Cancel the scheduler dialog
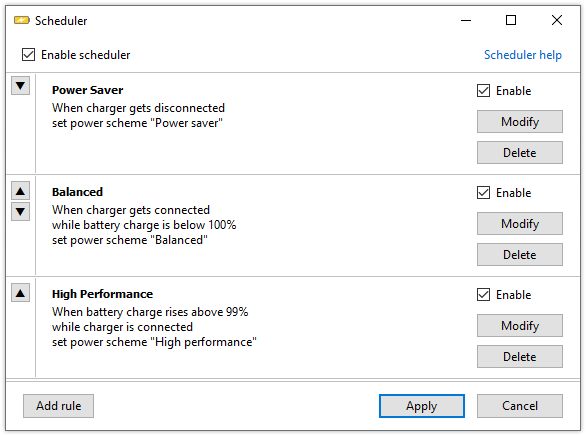Viewport: 586px width, 436px height. [x=519, y=406]
